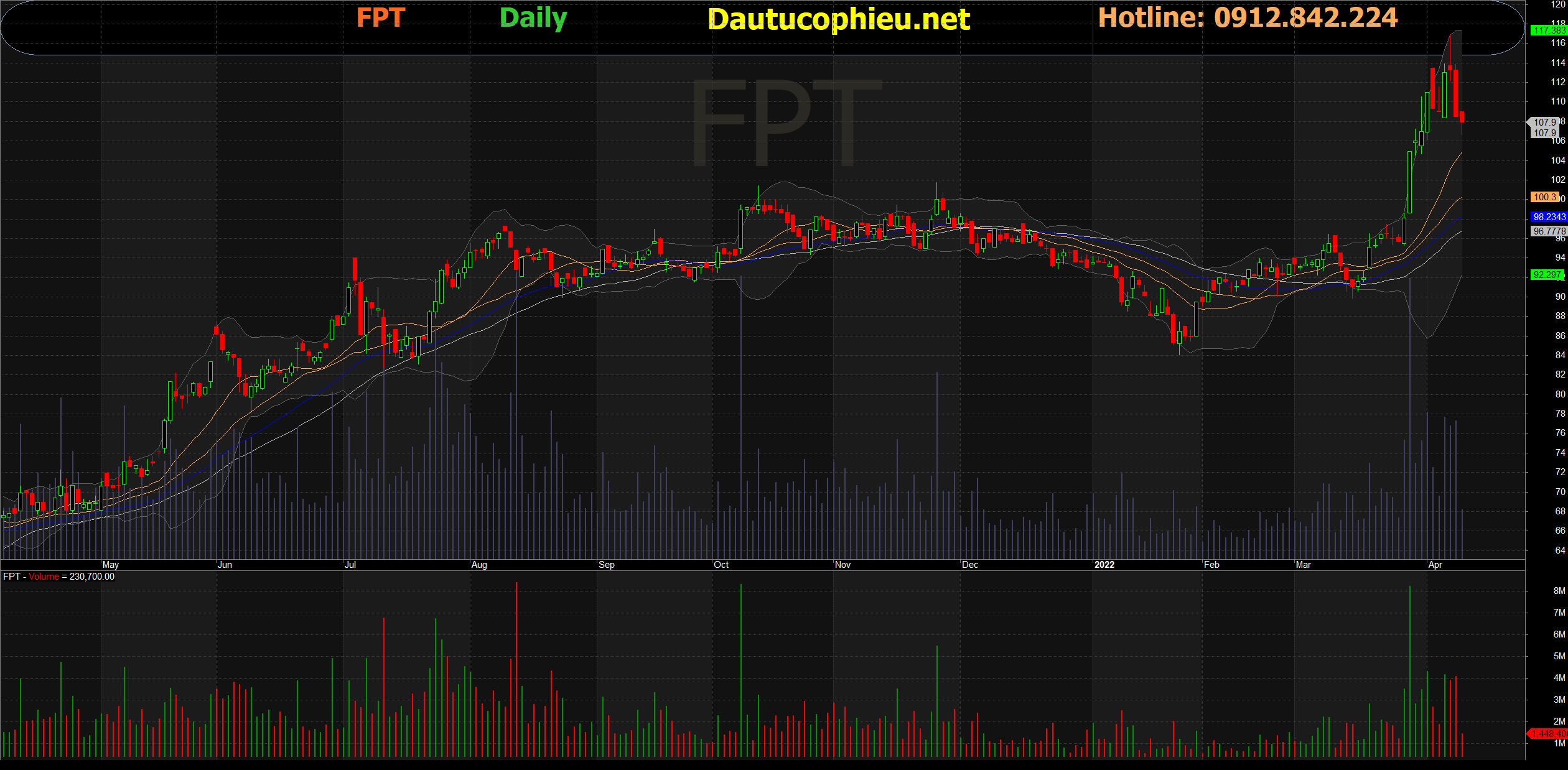Click the Hotline phone number text
The image size is (1568, 770).
tap(1248, 17)
